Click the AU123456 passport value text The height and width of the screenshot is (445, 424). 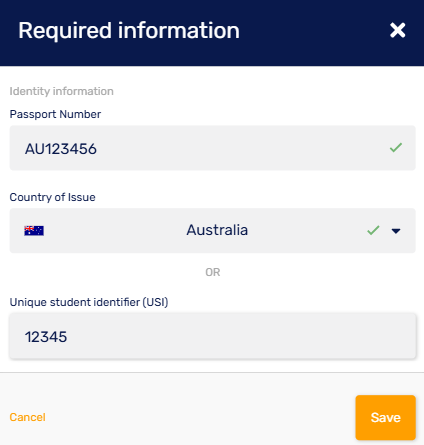click(x=61, y=149)
